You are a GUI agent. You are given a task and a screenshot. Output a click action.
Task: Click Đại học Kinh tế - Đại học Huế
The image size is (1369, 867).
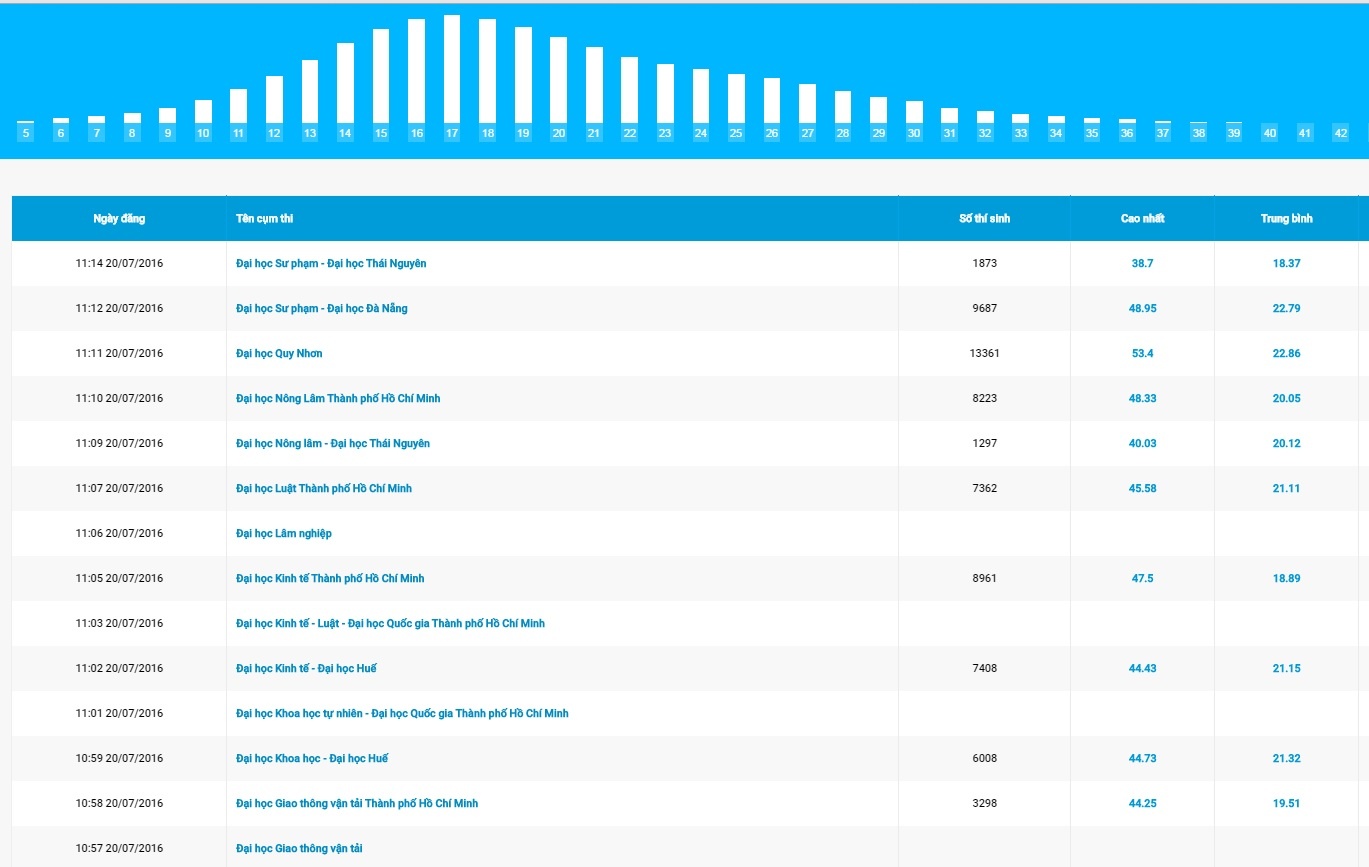pyautogui.click(x=306, y=669)
